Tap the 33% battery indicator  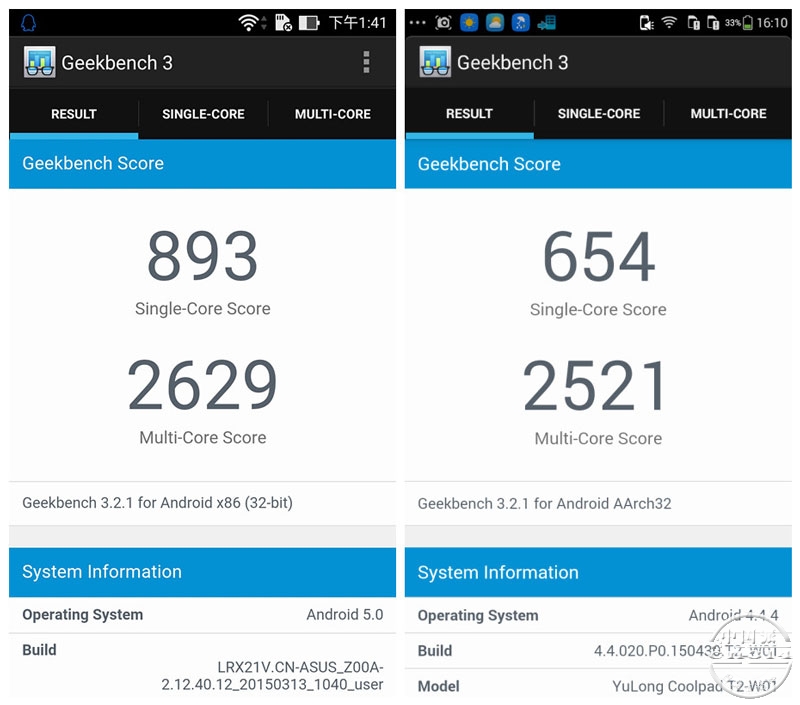pos(739,23)
